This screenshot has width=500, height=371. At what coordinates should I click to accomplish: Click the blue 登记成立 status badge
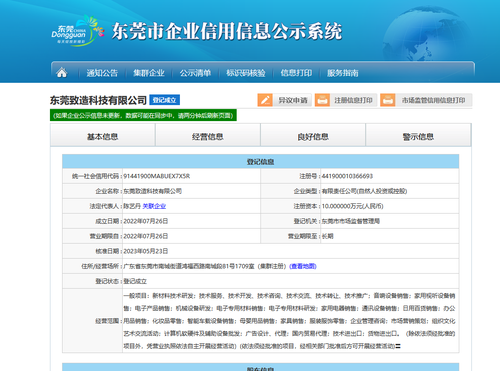(x=164, y=100)
